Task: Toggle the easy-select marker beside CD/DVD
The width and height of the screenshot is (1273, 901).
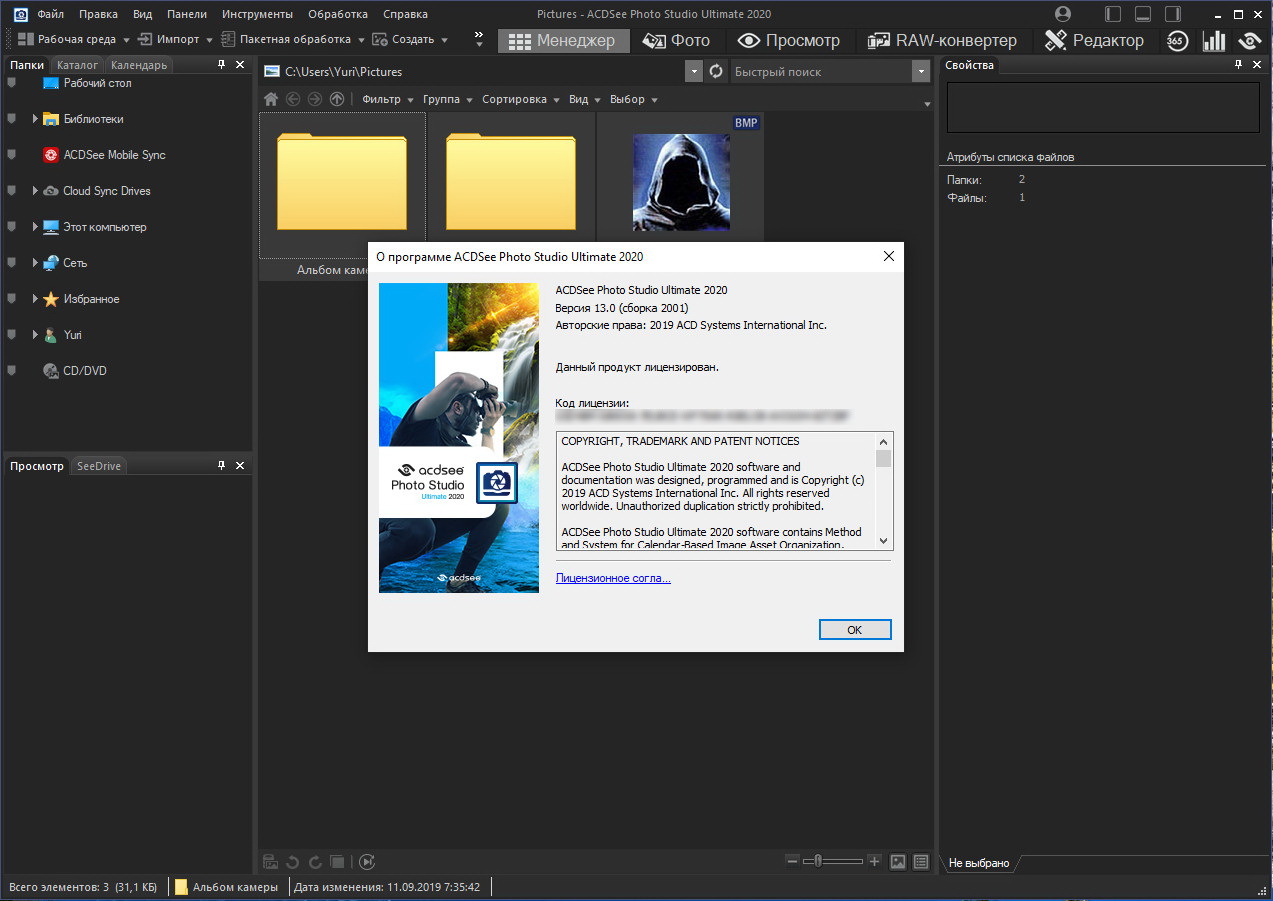Action: (x=12, y=371)
